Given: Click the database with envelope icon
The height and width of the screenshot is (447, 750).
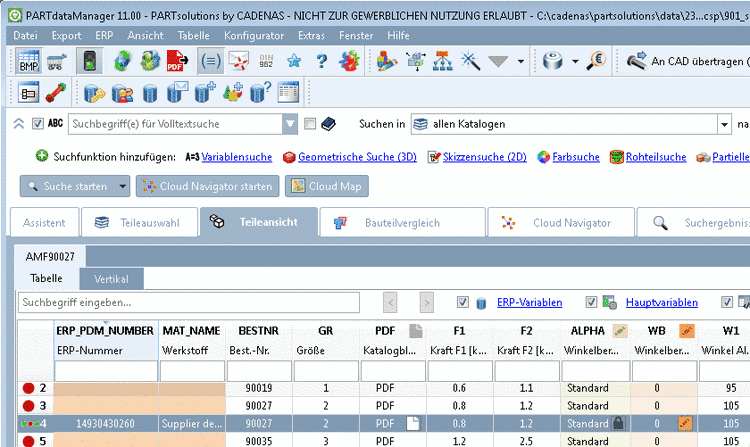Looking at the screenshot, I should (x=177, y=92).
